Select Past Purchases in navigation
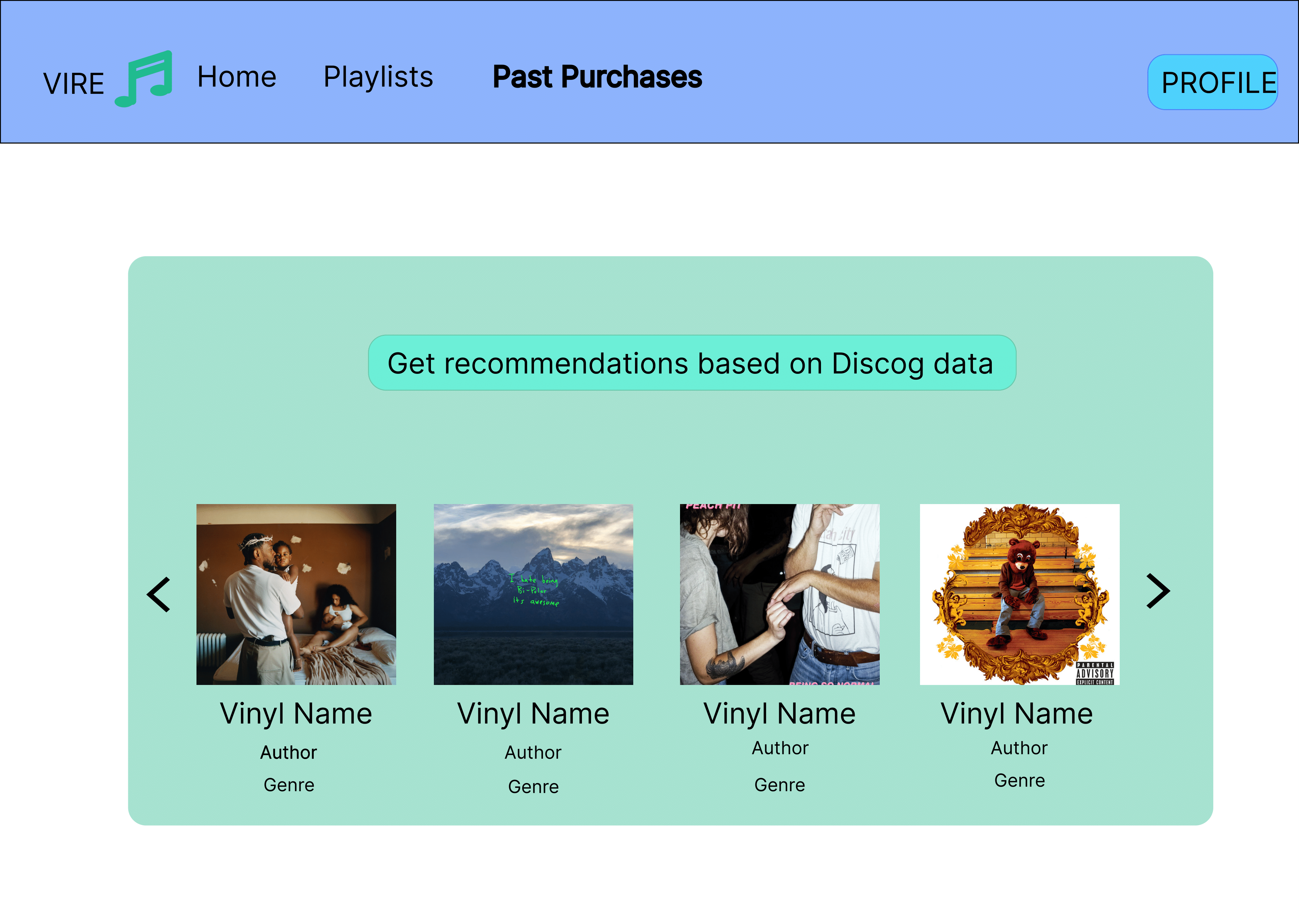Image resolution: width=1299 pixels, height=924 pixels. [x=597, y=77]
